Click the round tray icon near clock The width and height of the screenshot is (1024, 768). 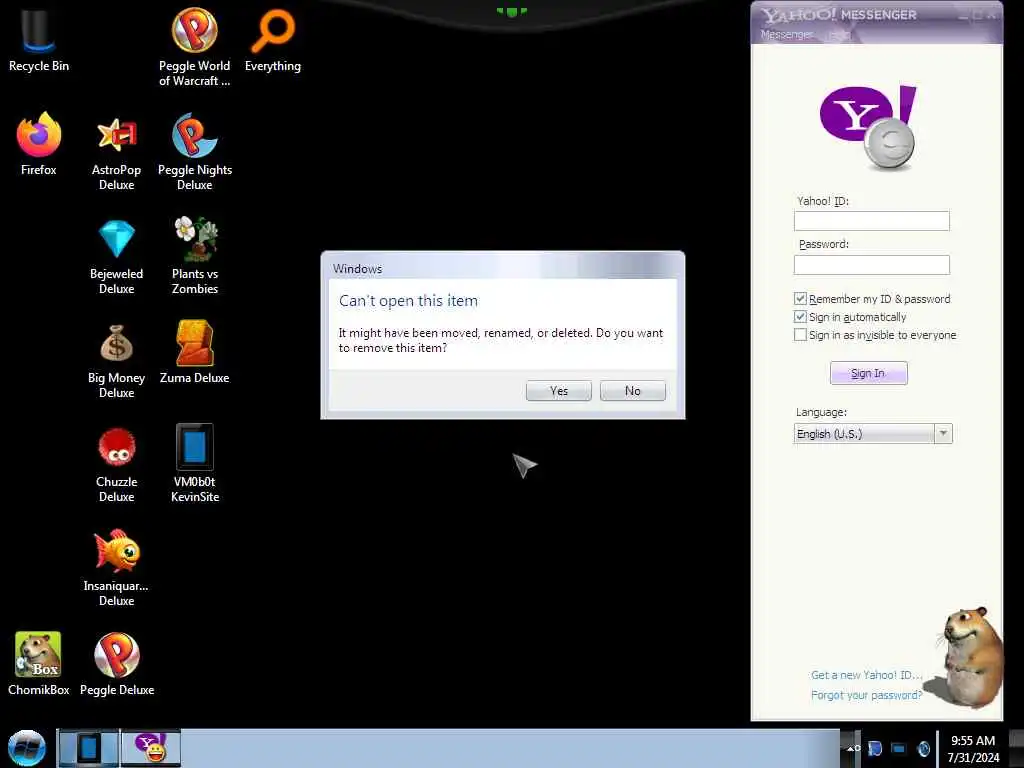tap(923, 748)
